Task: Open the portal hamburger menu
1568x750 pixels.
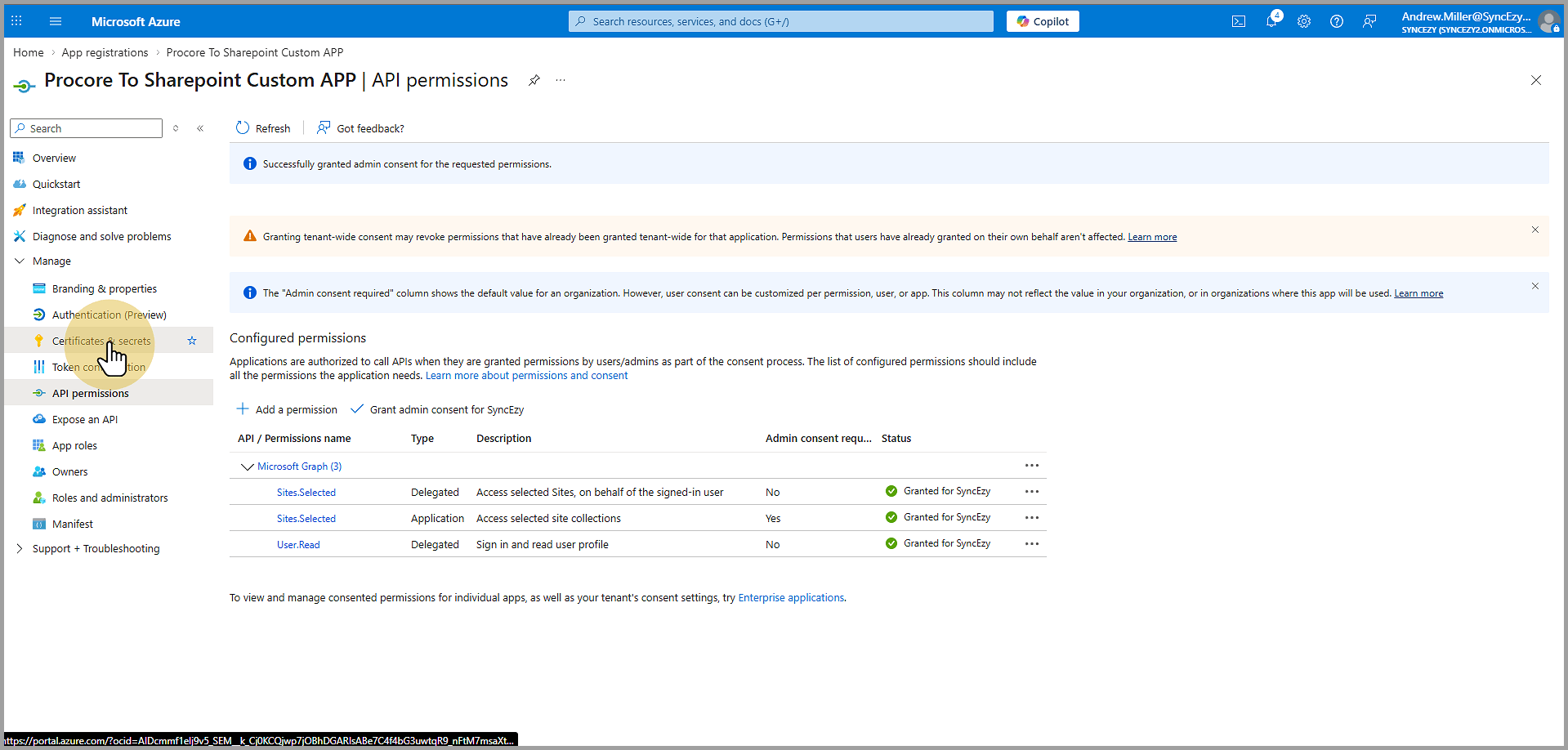Action: point(56,22)
